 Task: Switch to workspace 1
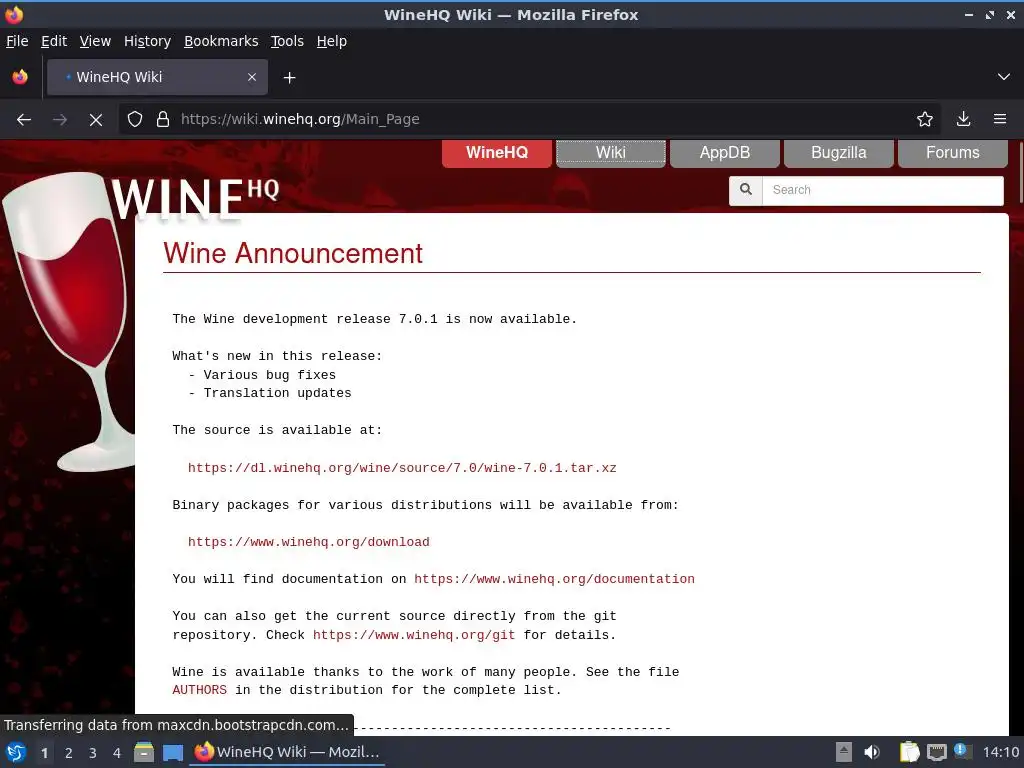44,753
